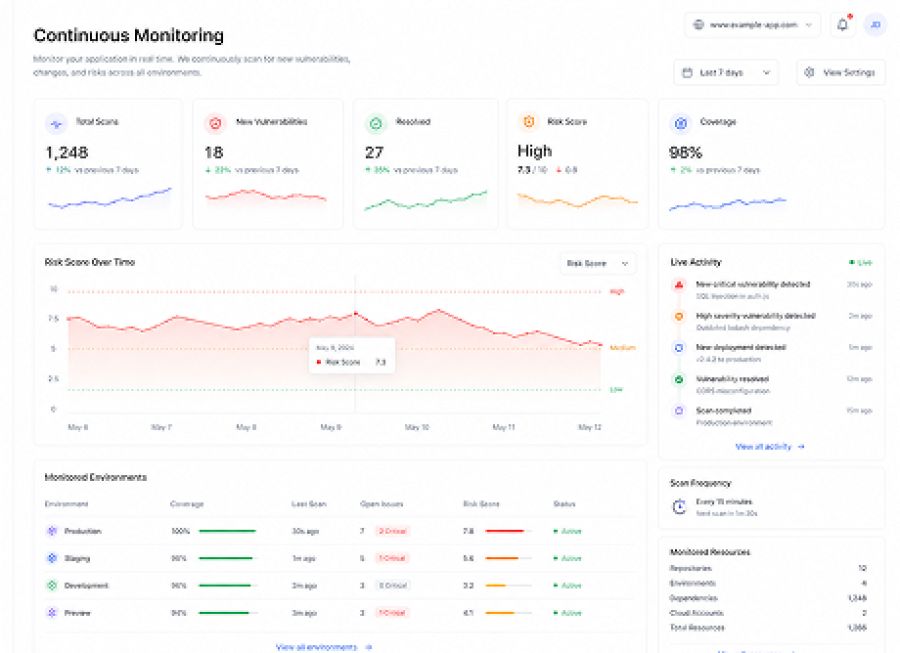Select the scan completed activity icon
The width and height of the screenshot is (900, 653).
click(679, 411)
